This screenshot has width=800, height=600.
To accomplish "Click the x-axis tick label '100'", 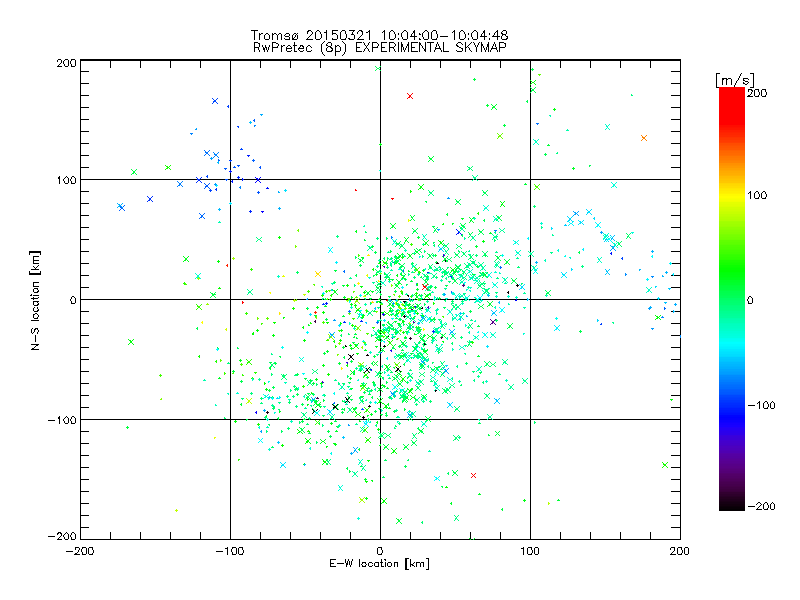I will point(530,551).
